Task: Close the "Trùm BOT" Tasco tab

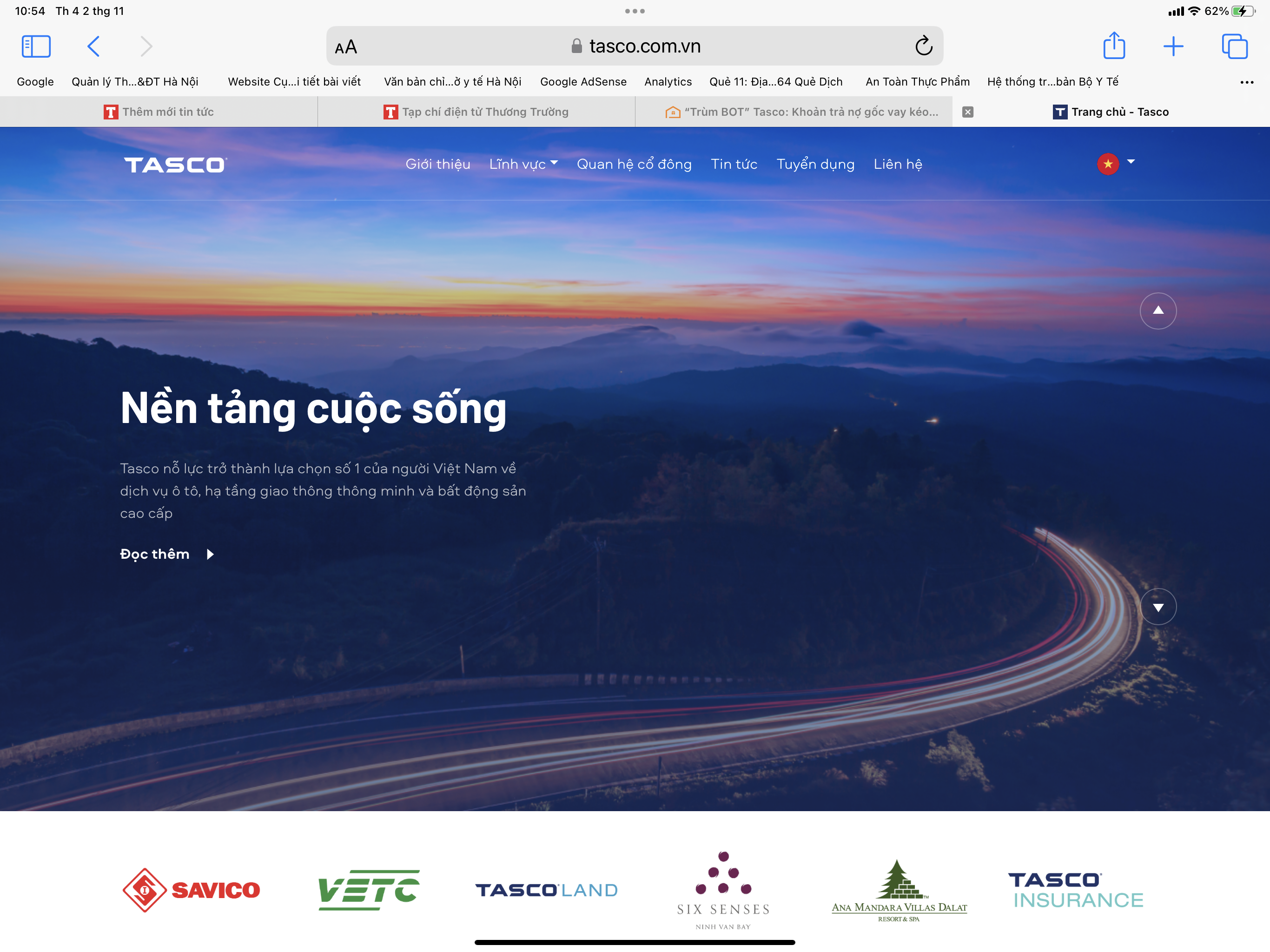Action: (x=967, y=112)
